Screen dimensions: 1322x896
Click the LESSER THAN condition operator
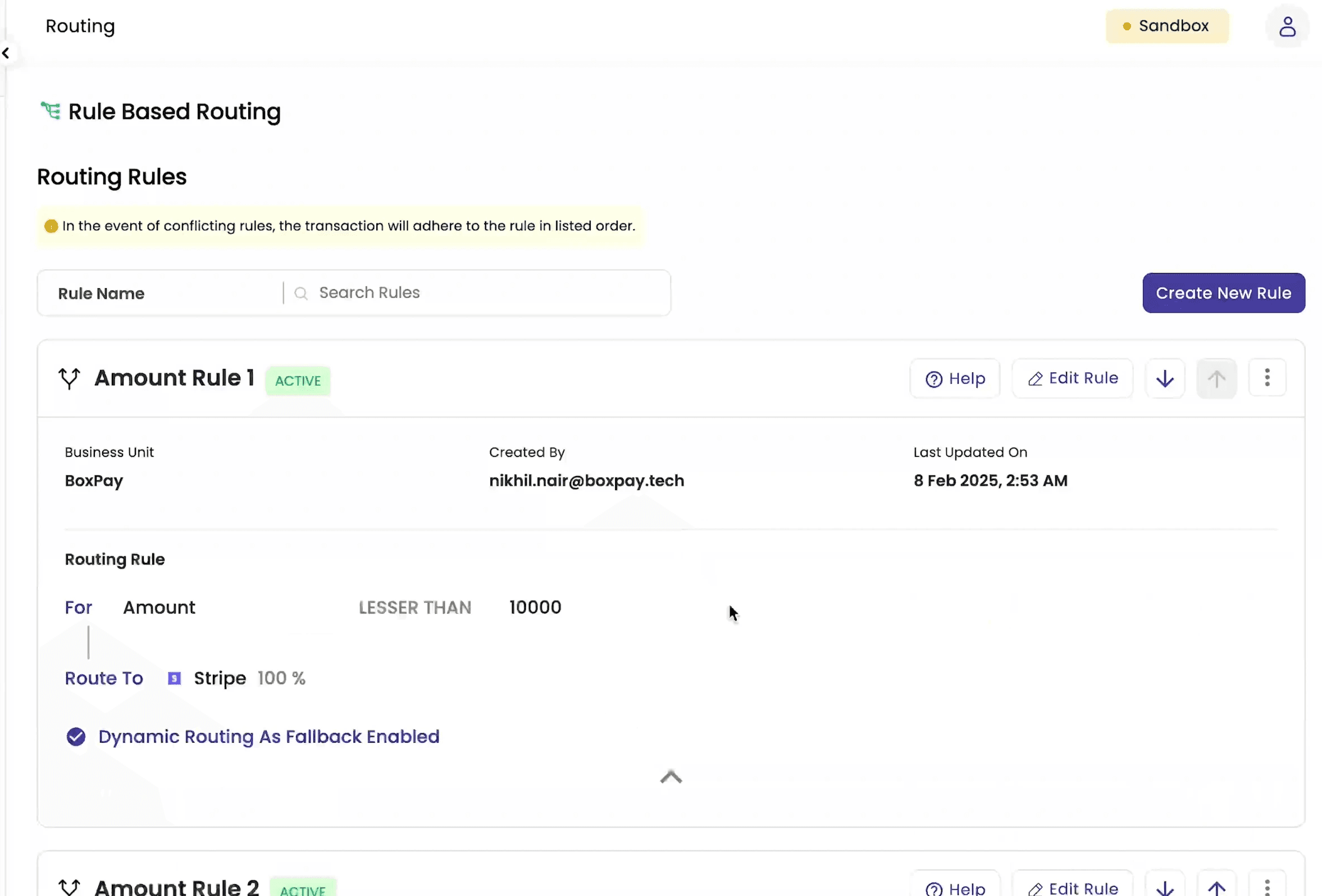click(x=415, y=608)
